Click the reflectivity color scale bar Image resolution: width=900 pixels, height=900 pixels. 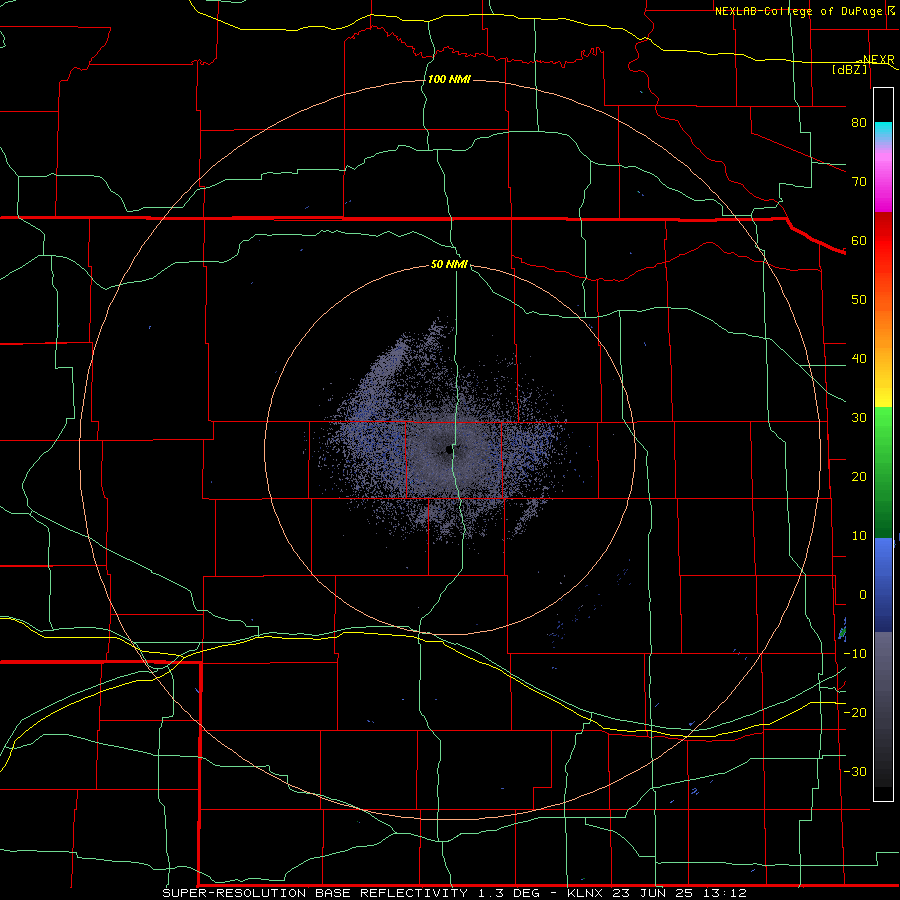pyautogui.click(x=883, y=444)
